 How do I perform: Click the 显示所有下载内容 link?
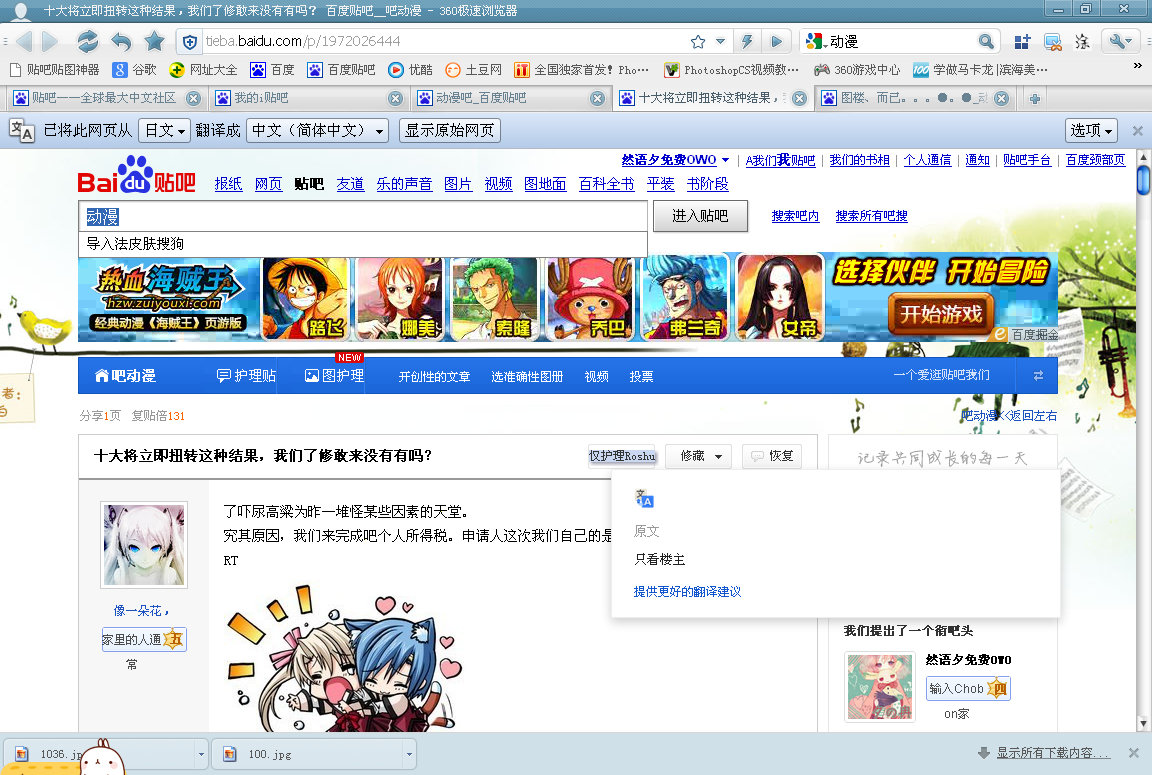click(x=1054, y=753)
